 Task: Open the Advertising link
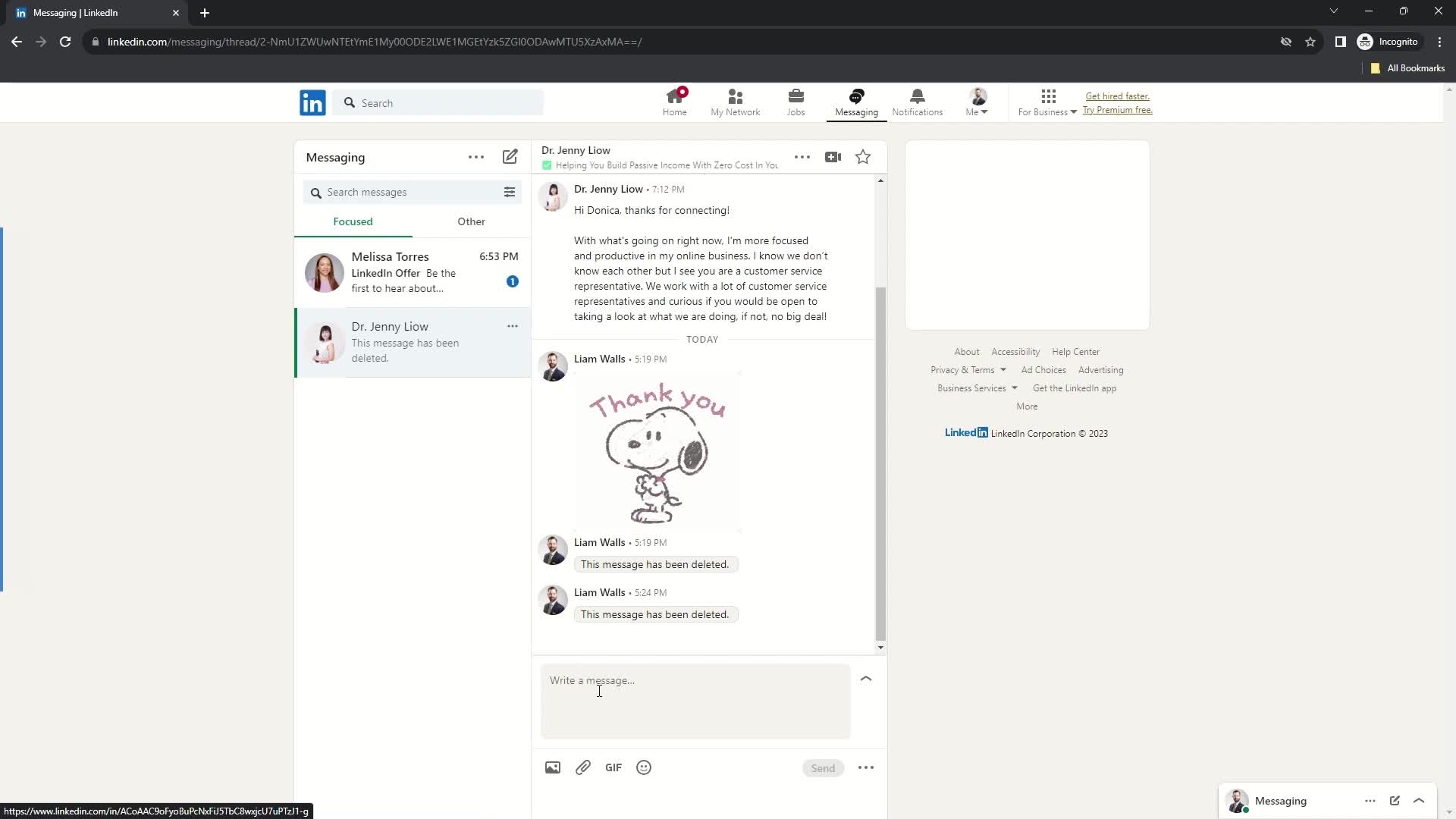click(x=1100, y=370)
